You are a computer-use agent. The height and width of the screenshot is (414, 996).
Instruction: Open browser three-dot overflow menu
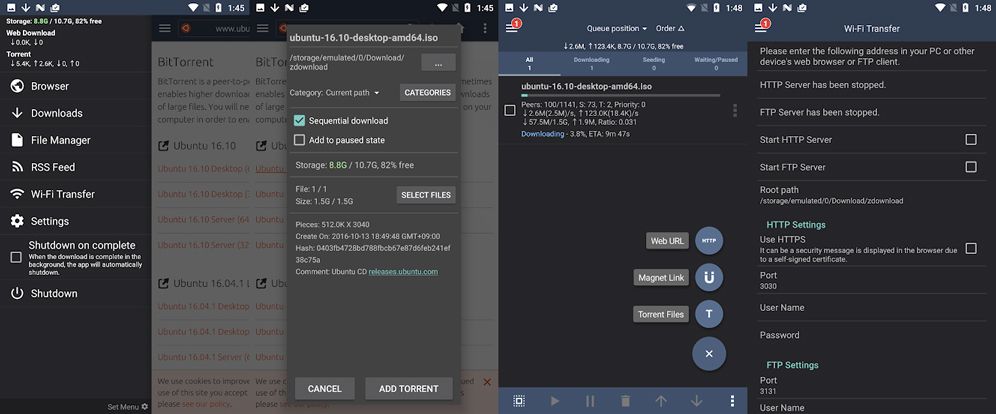click(485, 29)
